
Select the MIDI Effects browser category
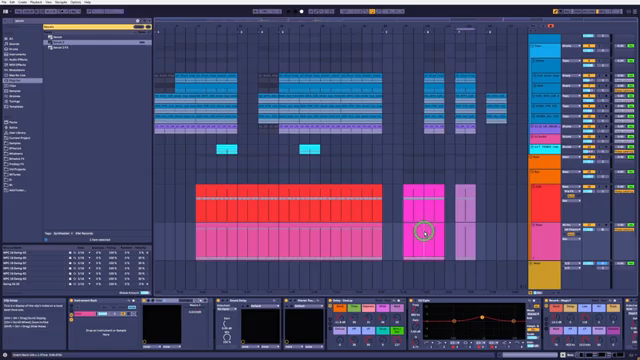click(x=18, y=65)
